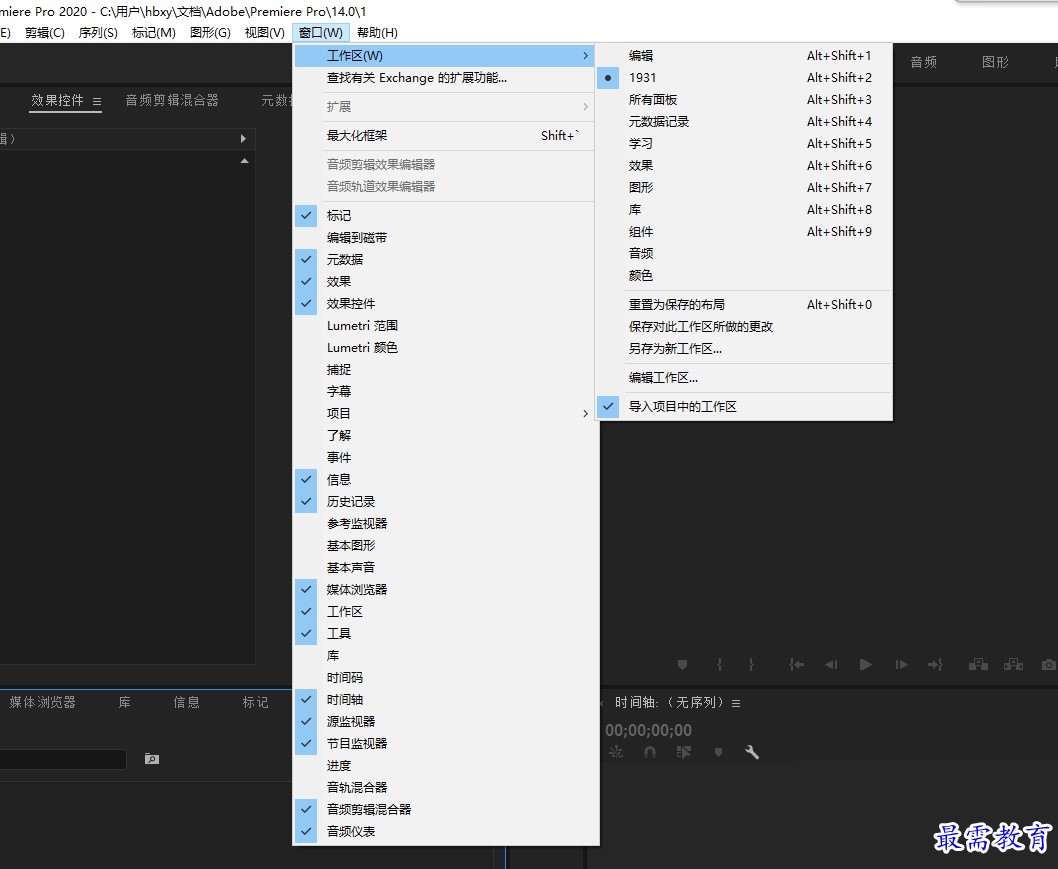Click new bin search folder icon

152,759
